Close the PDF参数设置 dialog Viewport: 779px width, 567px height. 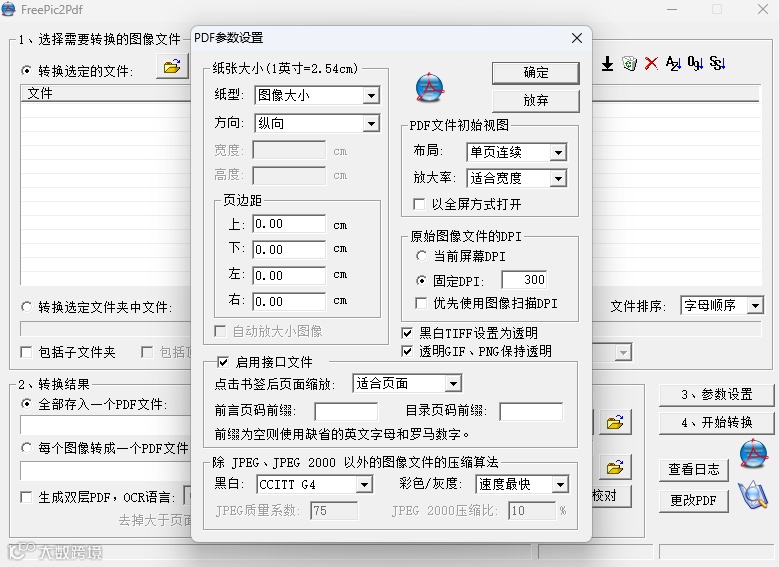pyautogui.click(x=577, y=38)
